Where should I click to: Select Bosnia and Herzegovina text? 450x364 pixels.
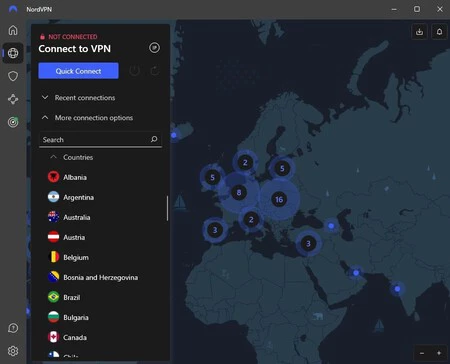pyautogui.click(x=100, y=277)
